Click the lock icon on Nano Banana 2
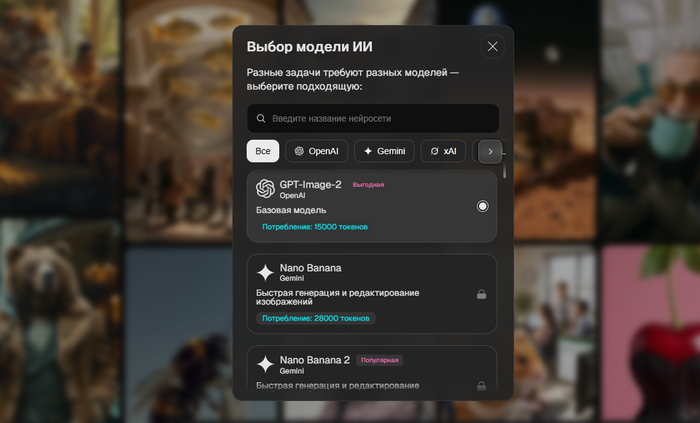This screenshot has width=700, height=423. point(481,386)
